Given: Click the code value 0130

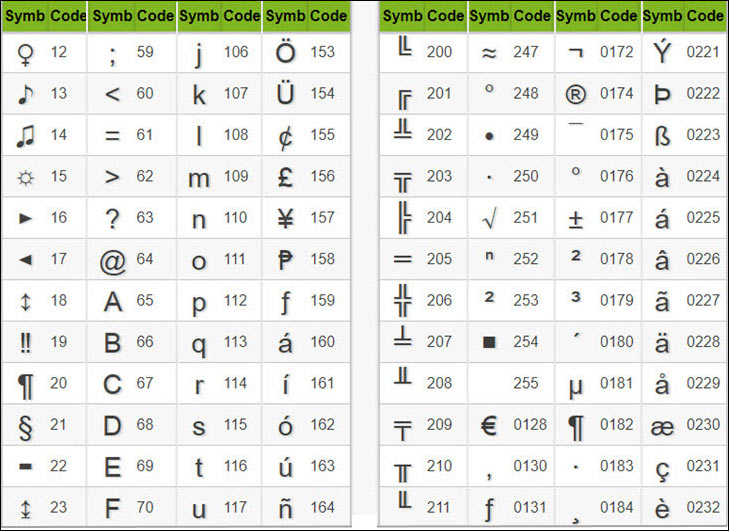Looking at the screenshot, I should pyautogui.click(x=530, y=466).
